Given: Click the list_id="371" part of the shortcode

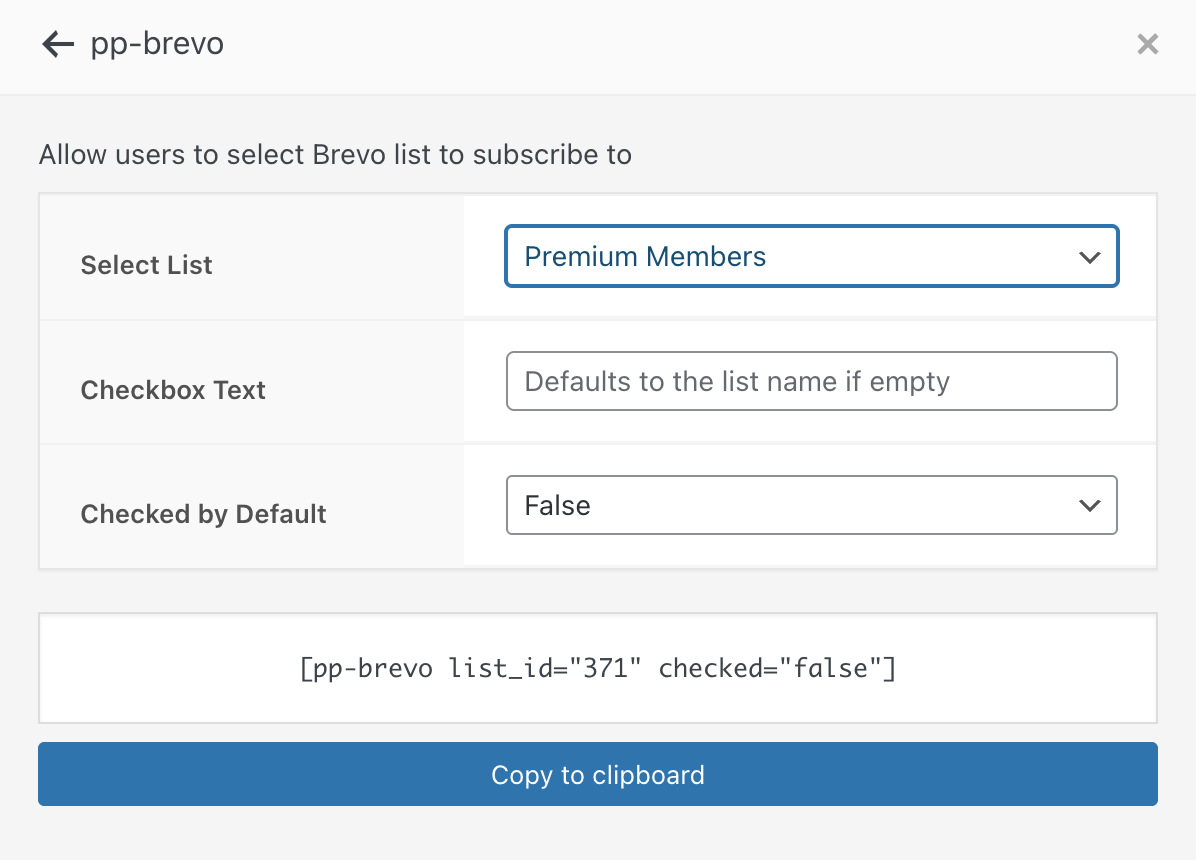Looking at the screenshot, I should 544,668.
